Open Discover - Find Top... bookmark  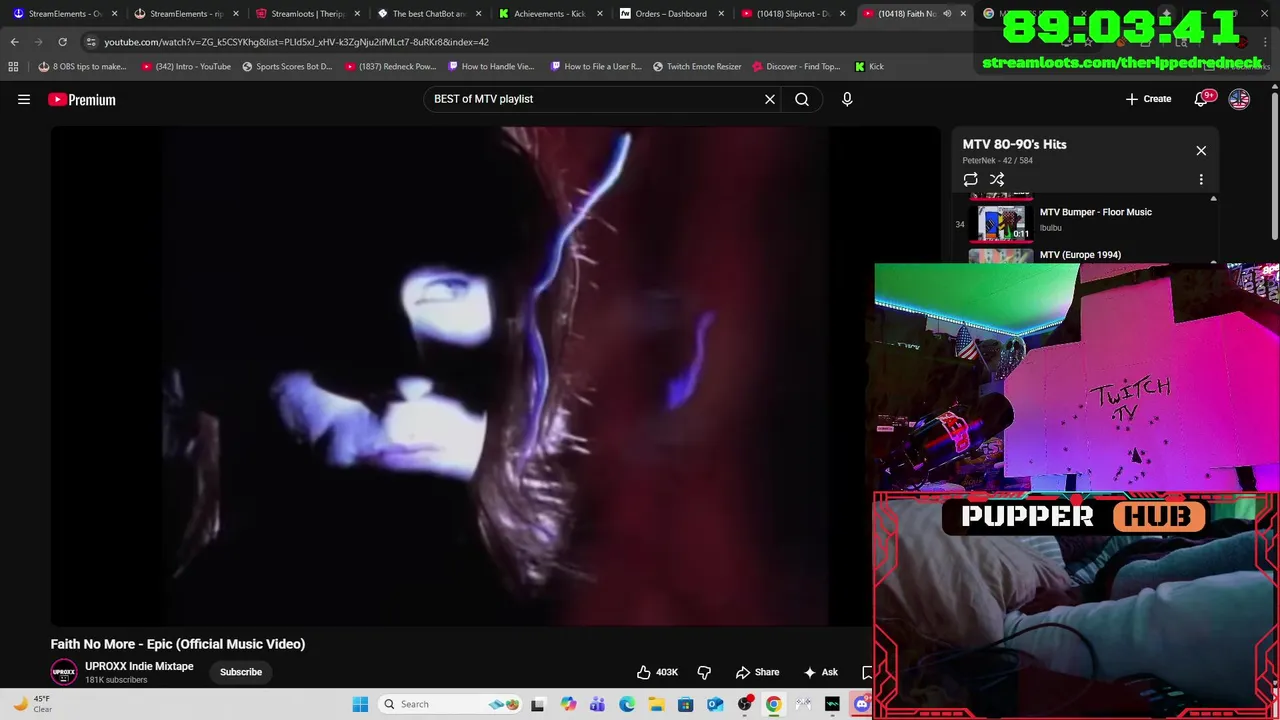(x=796, y=67)
